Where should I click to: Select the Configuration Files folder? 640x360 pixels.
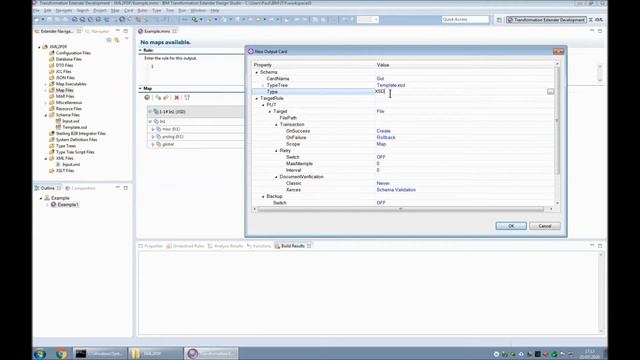[73, 53]
